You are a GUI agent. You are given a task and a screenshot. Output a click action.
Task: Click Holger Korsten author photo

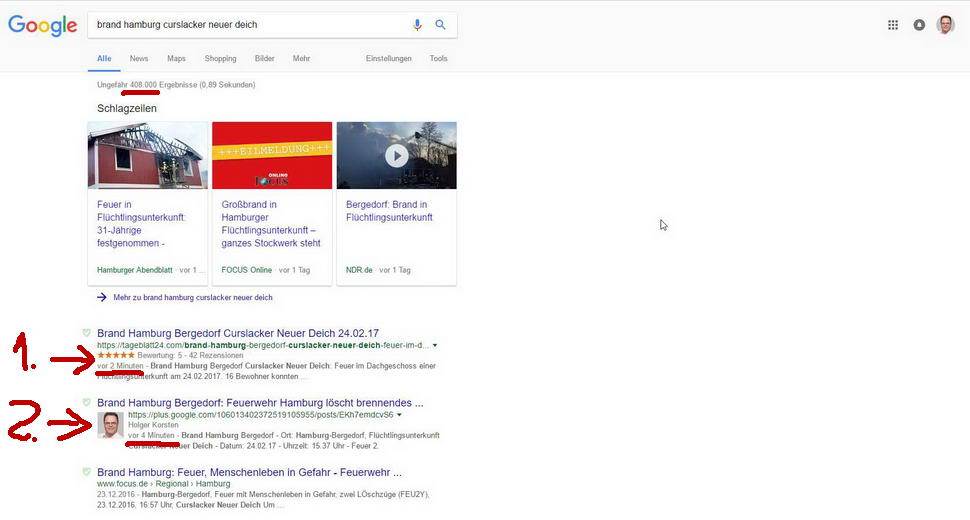pyautogui.click(x=111, y=425)
